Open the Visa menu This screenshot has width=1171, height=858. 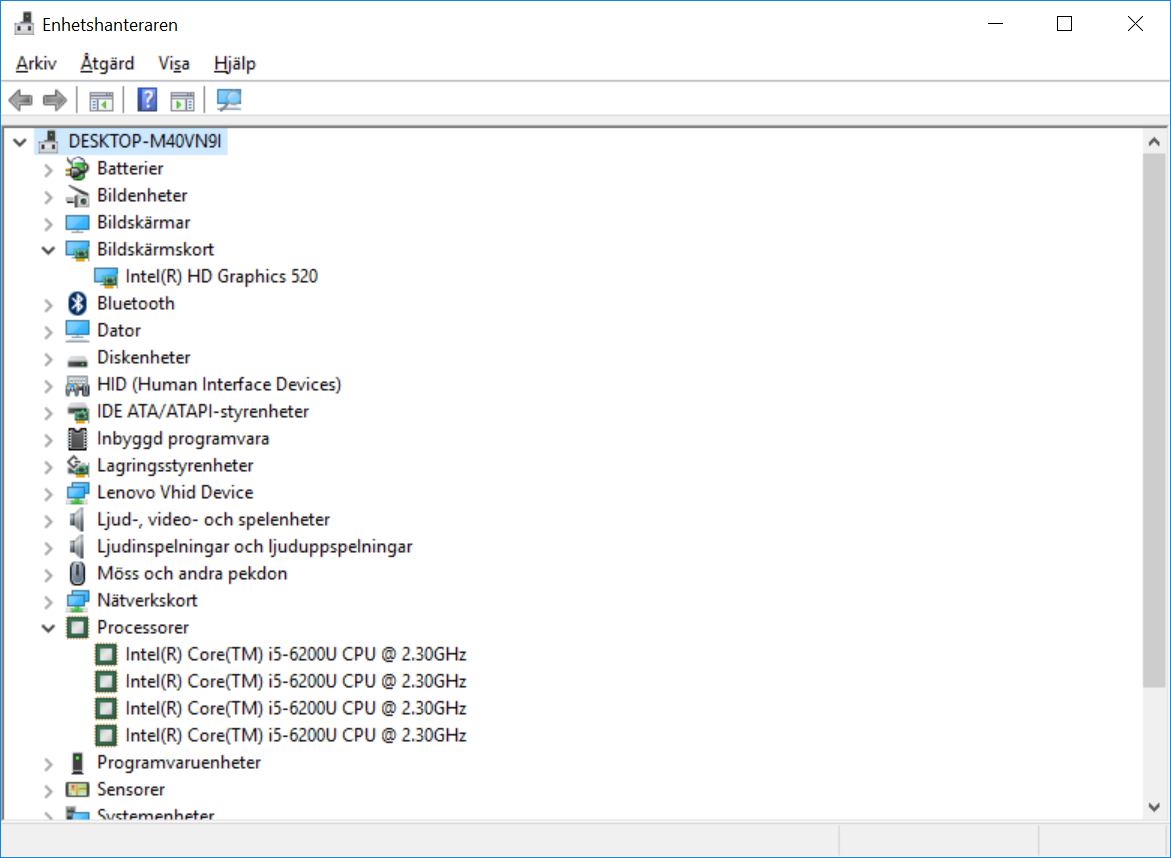tap(173, 63)
